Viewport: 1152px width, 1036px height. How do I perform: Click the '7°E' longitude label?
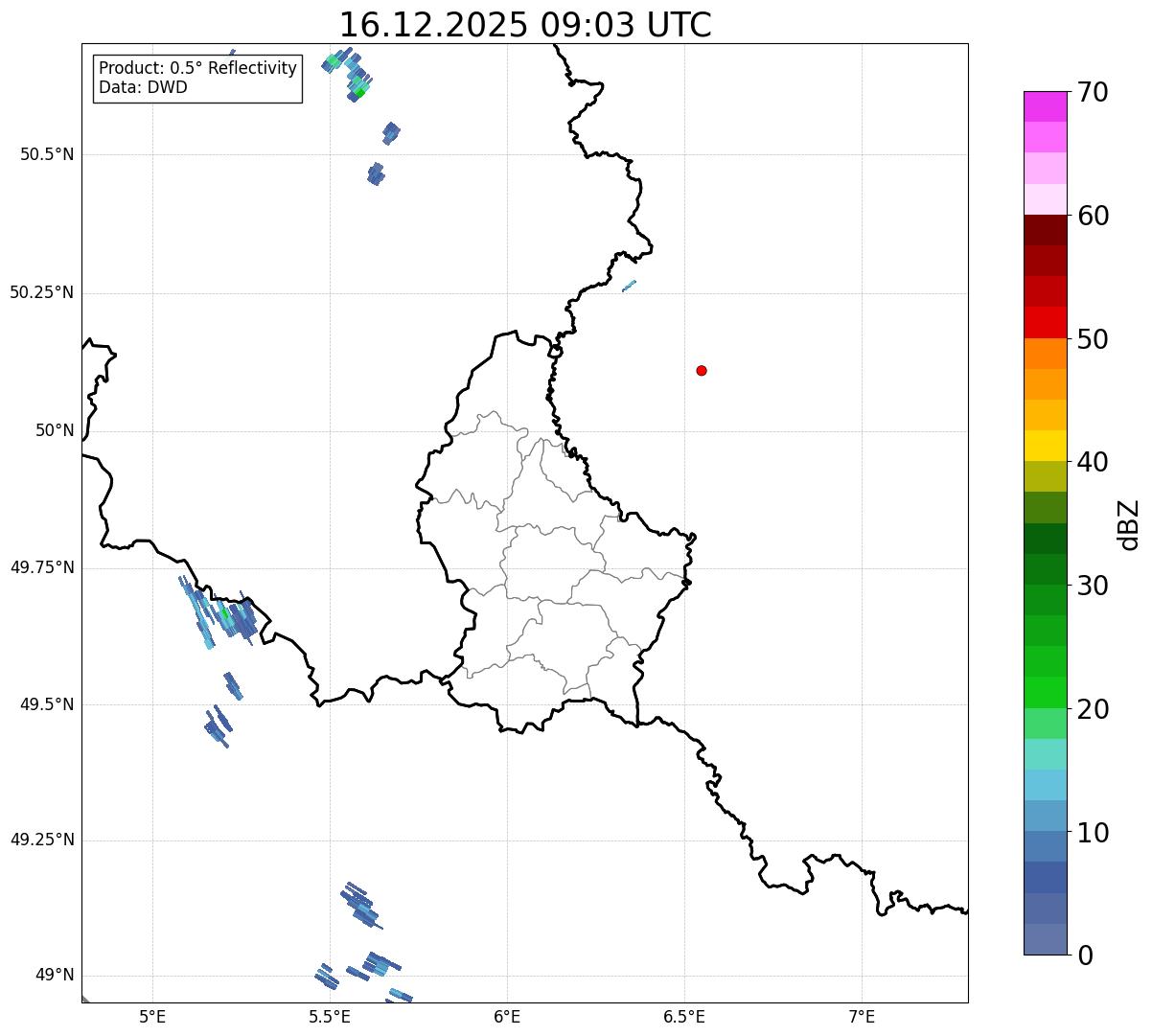tap(862, 1016)
